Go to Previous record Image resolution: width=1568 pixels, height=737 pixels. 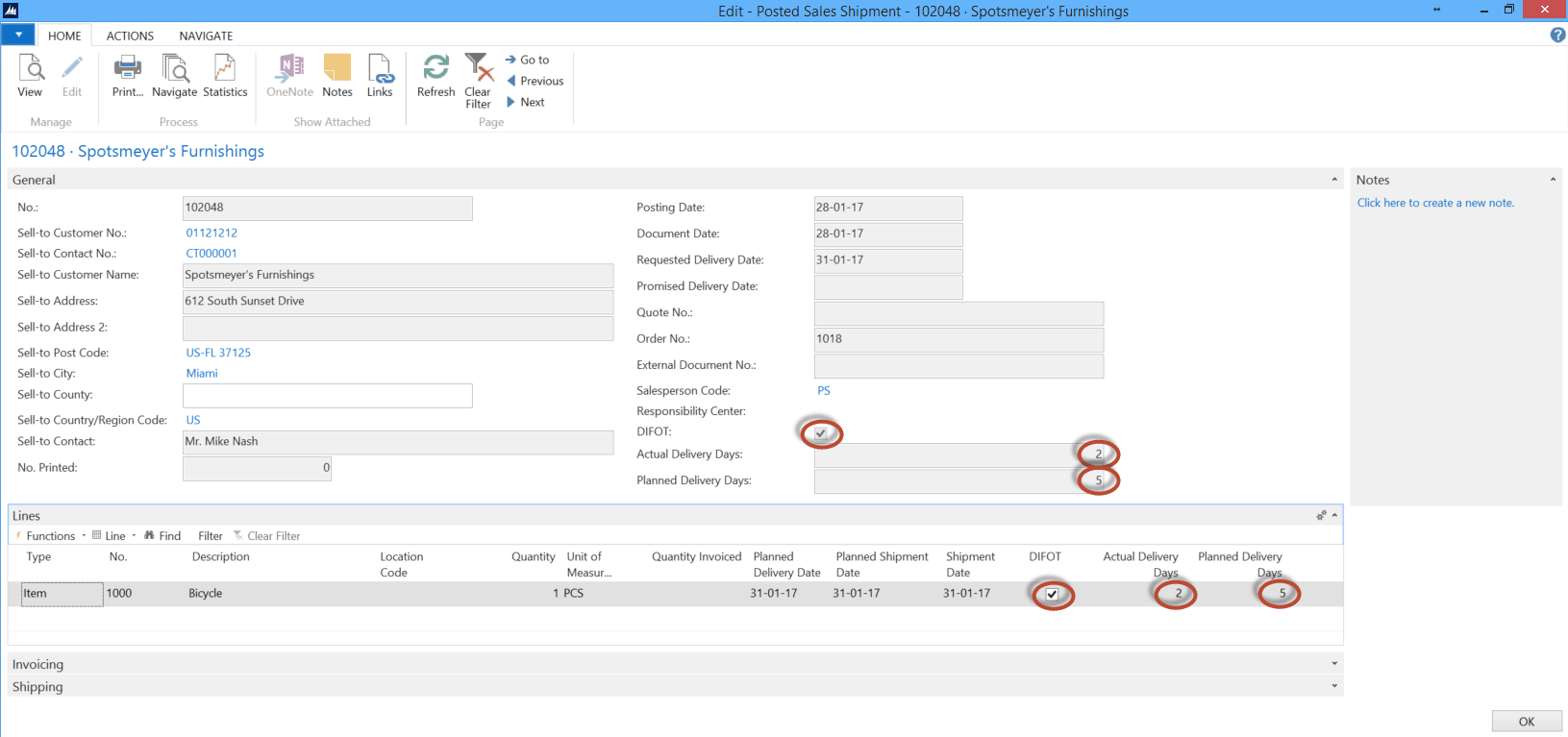pos(535,81)
